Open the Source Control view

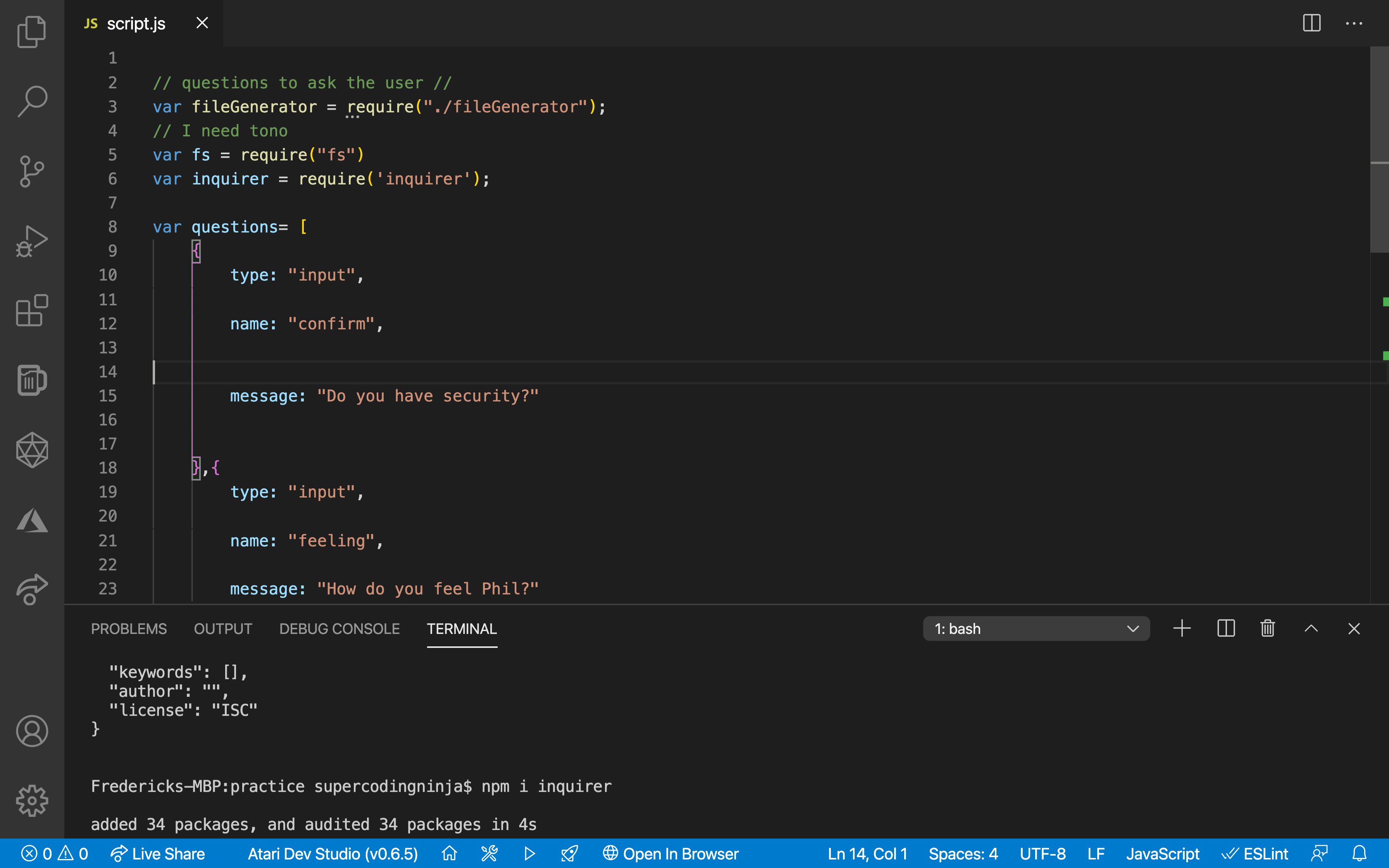(x=31, y=171)
